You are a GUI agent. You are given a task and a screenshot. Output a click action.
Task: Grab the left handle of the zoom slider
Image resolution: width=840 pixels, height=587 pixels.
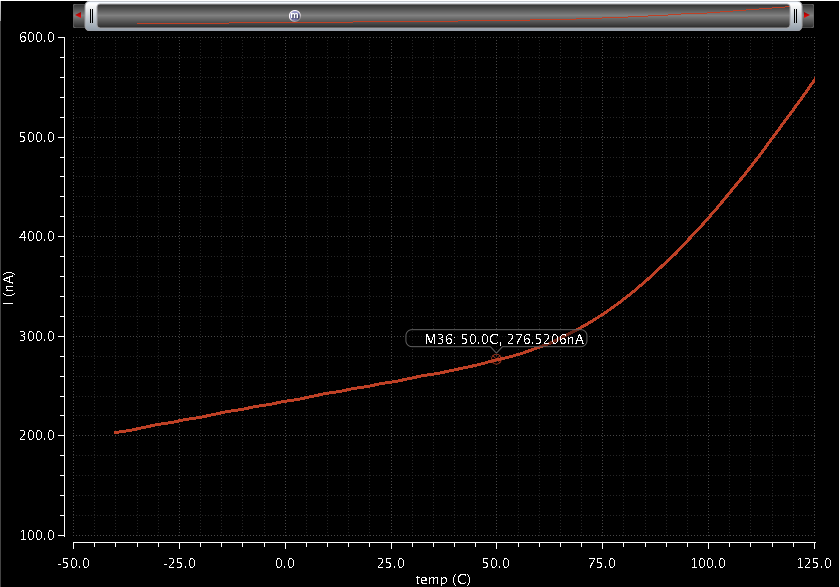point(92,16)
